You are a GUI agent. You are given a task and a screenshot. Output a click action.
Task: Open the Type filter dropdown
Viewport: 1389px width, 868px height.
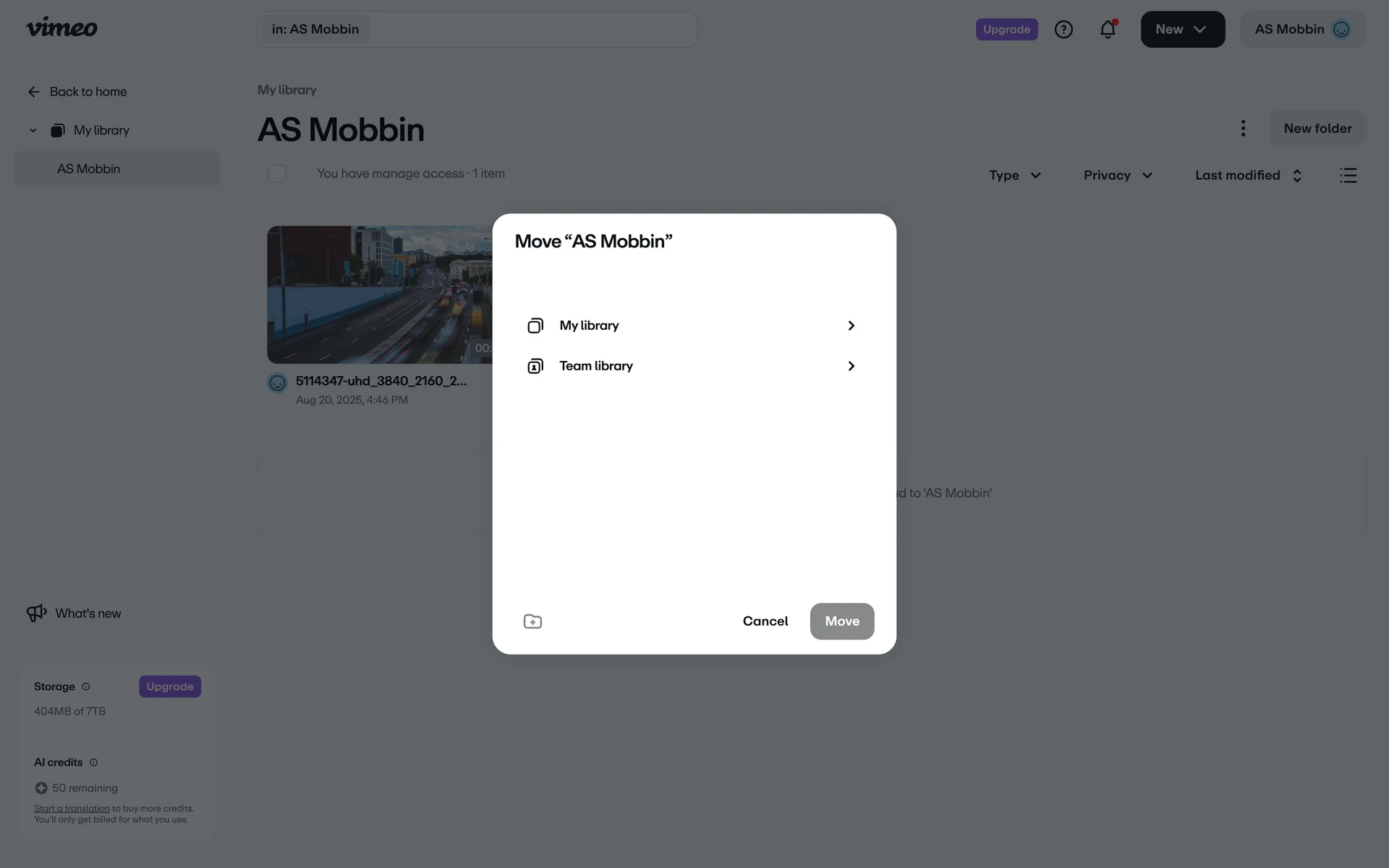pos(1015,175)
